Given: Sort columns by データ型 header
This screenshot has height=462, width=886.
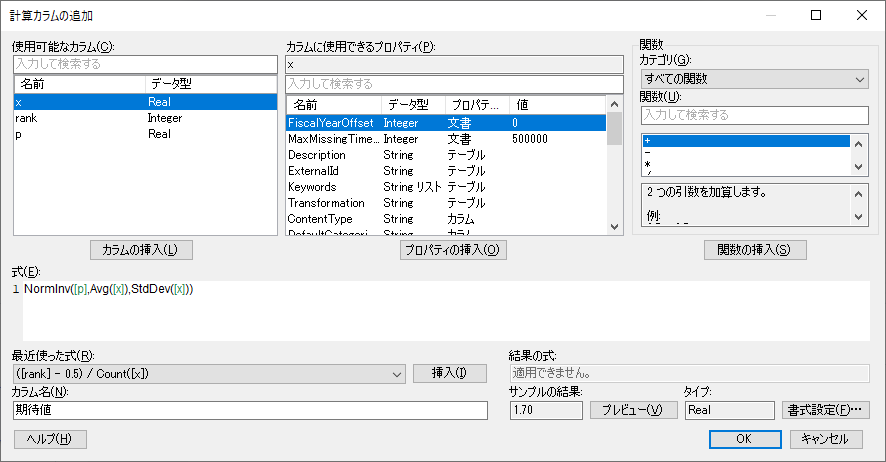Looking at the screenshot, I should (x=211, y=84).
